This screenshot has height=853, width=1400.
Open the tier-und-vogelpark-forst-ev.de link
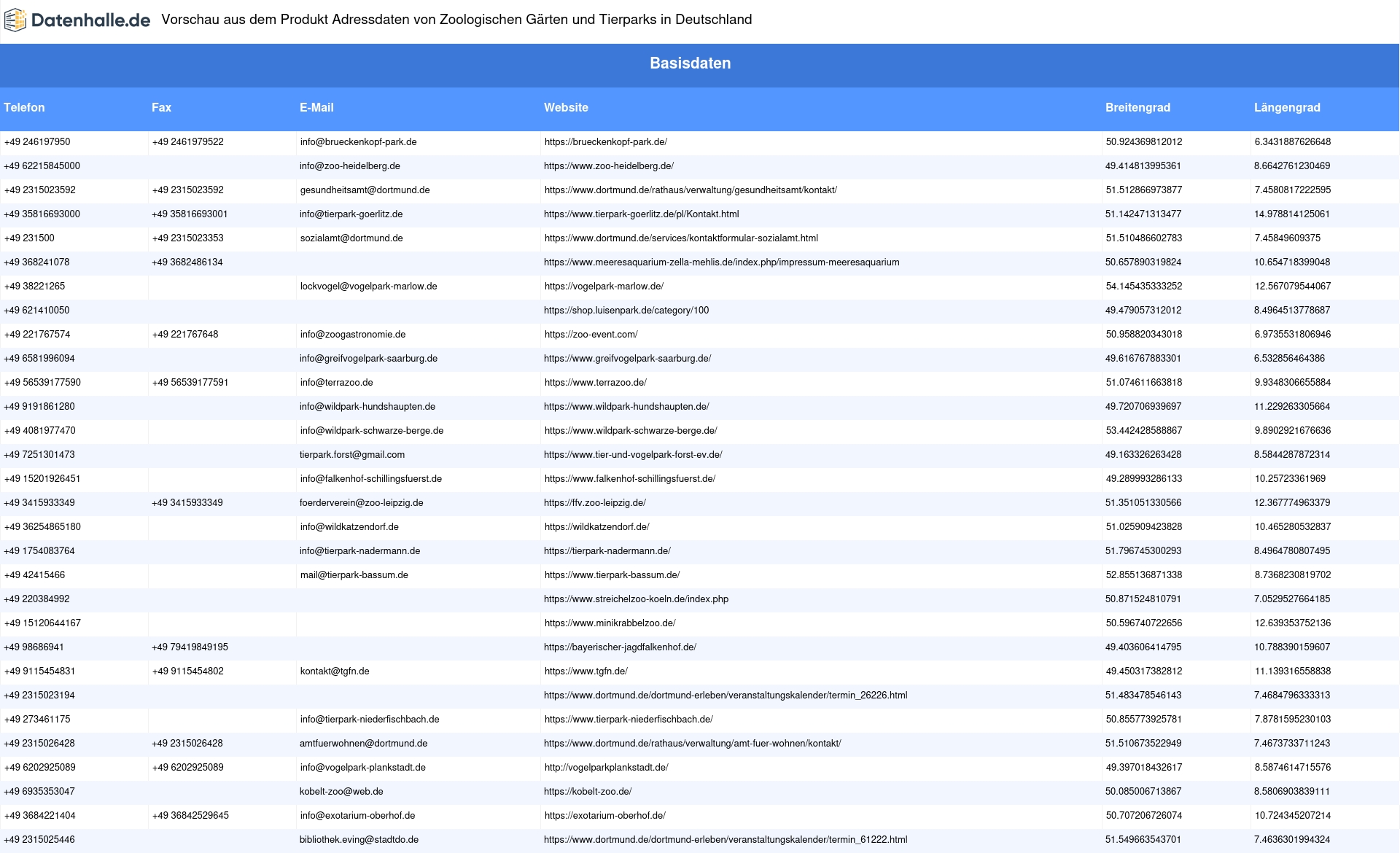click(x=633, y=455)
